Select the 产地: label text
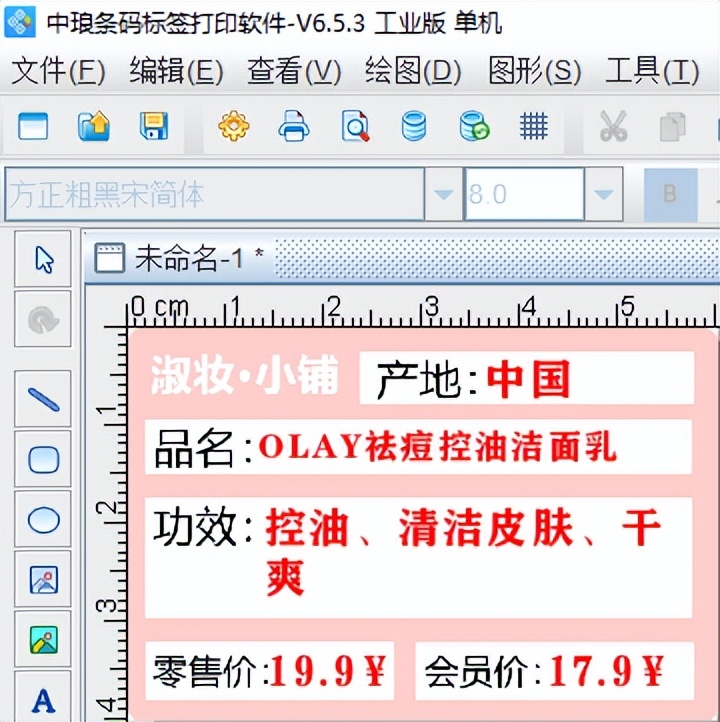Image resolution: width=720 pixels, height=722 pixels. tap(426, 380)
